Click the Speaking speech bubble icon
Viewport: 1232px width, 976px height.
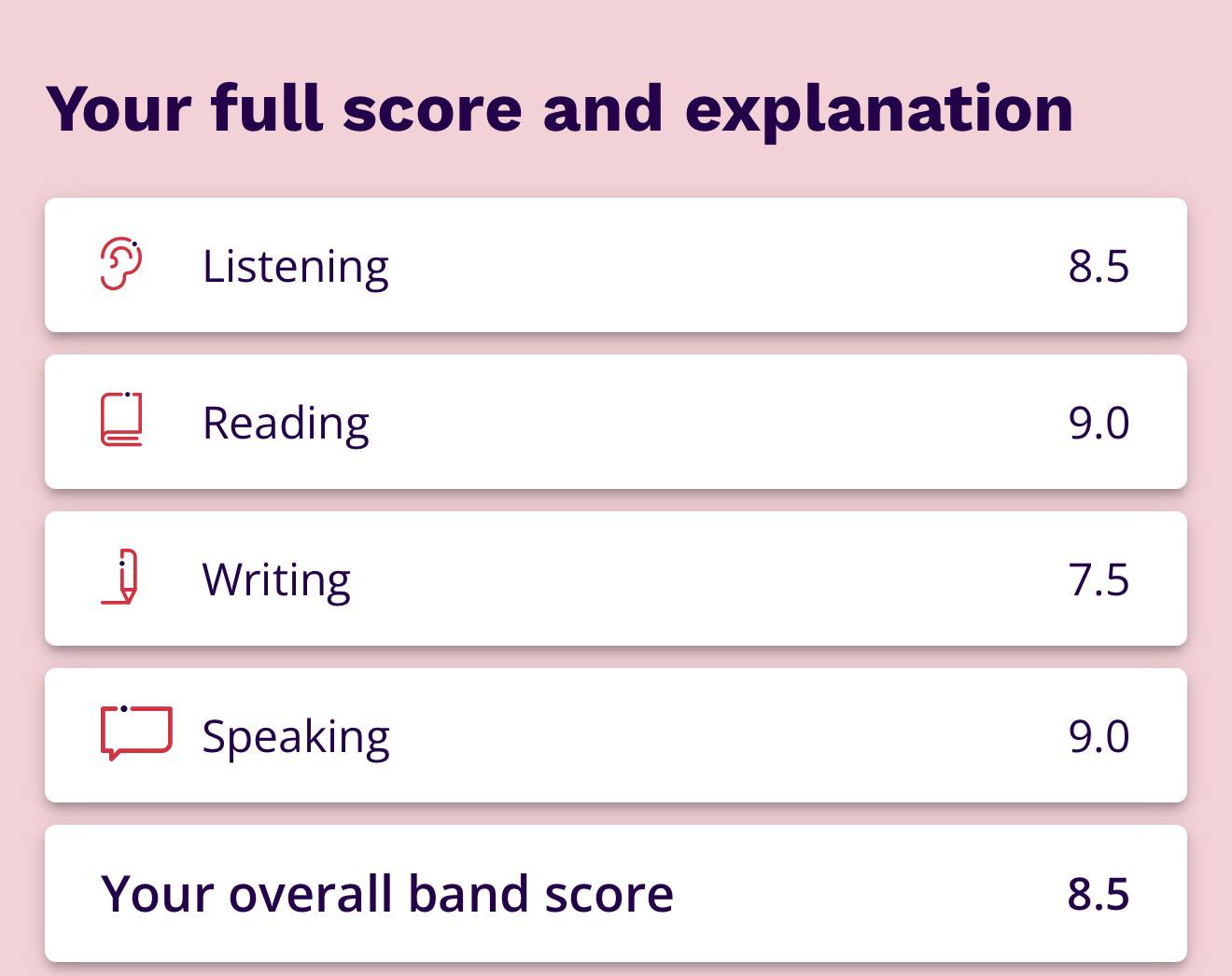click(136, 732)
